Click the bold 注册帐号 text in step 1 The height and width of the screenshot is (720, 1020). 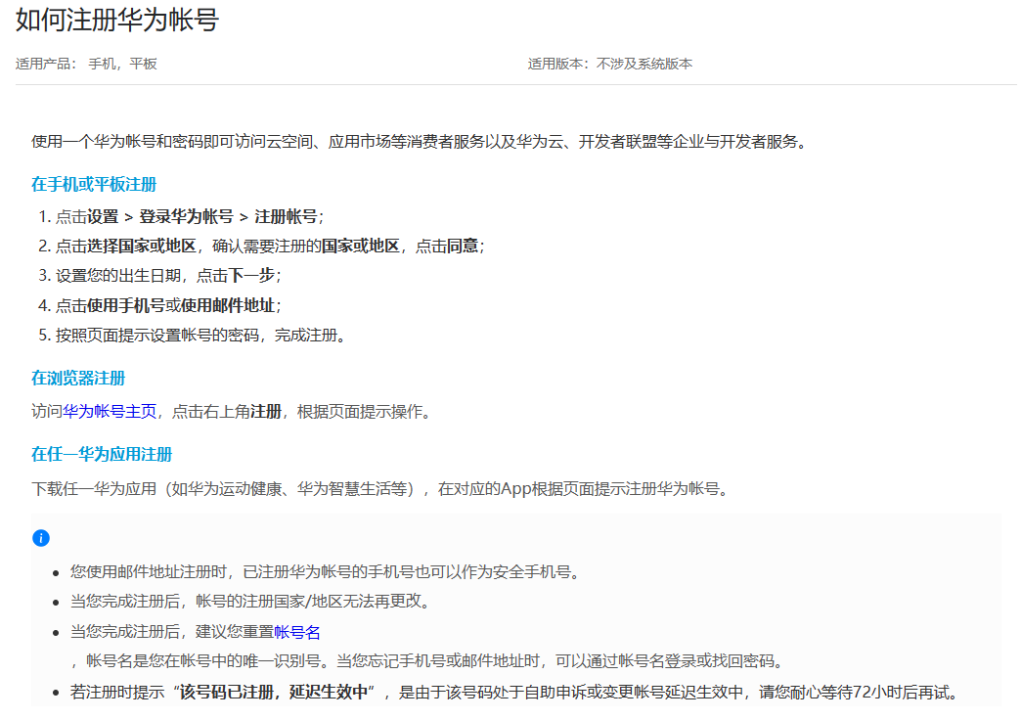coord(286,217)
